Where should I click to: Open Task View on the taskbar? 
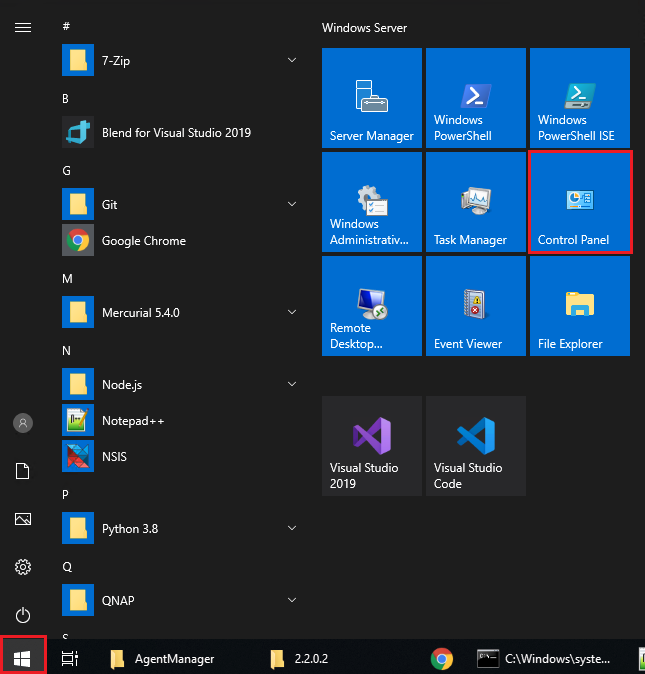pos(70,659)
